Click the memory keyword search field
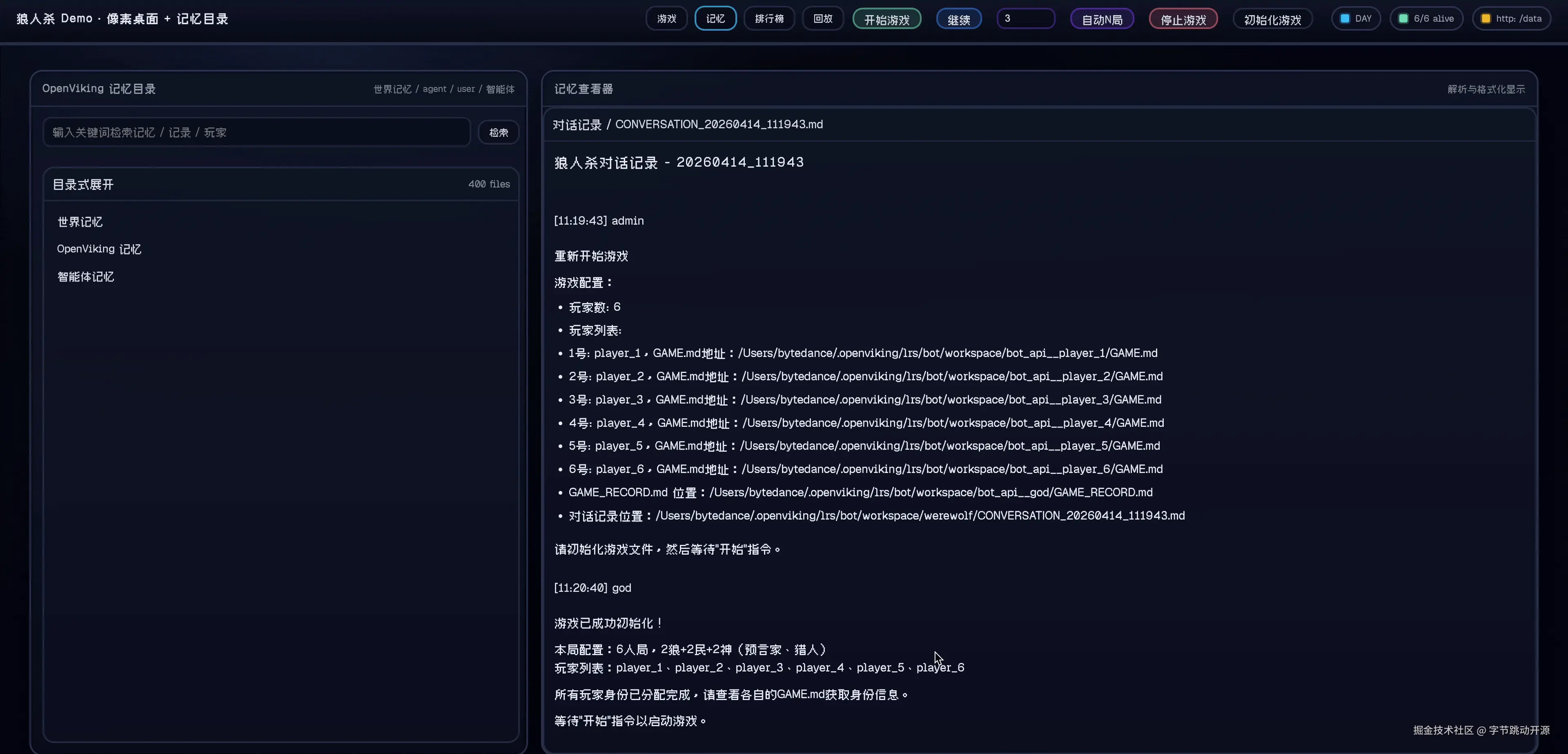Image resolution: width=1568 pixels, height=754 pixels. pos(256,132)
